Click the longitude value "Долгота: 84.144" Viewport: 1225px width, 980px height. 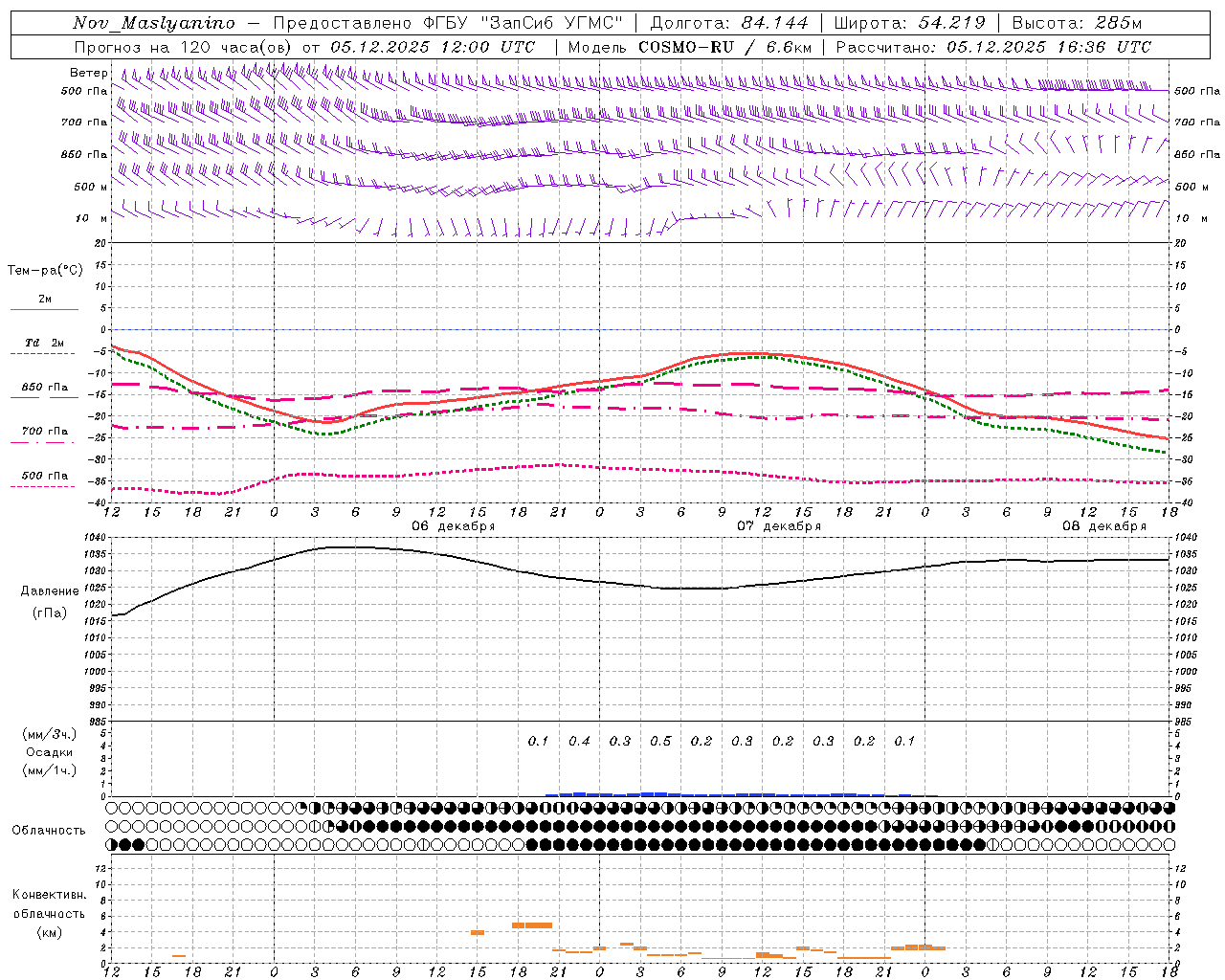pos(729,23)
